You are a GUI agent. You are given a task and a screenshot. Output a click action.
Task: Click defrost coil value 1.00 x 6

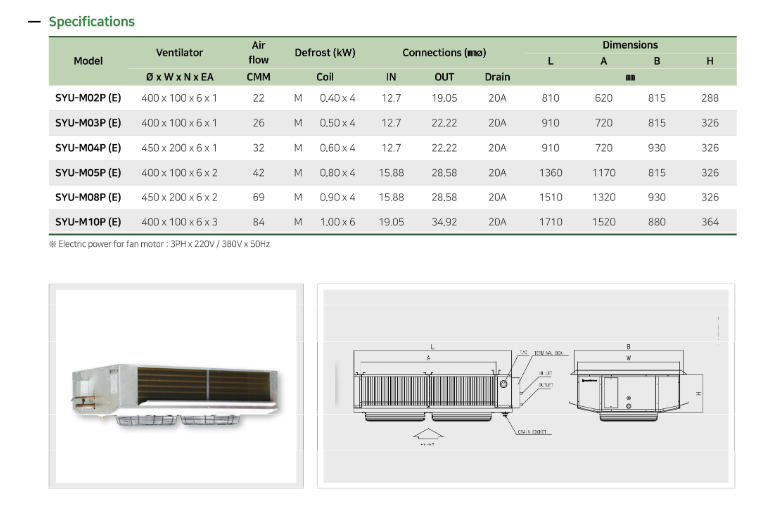337,222
